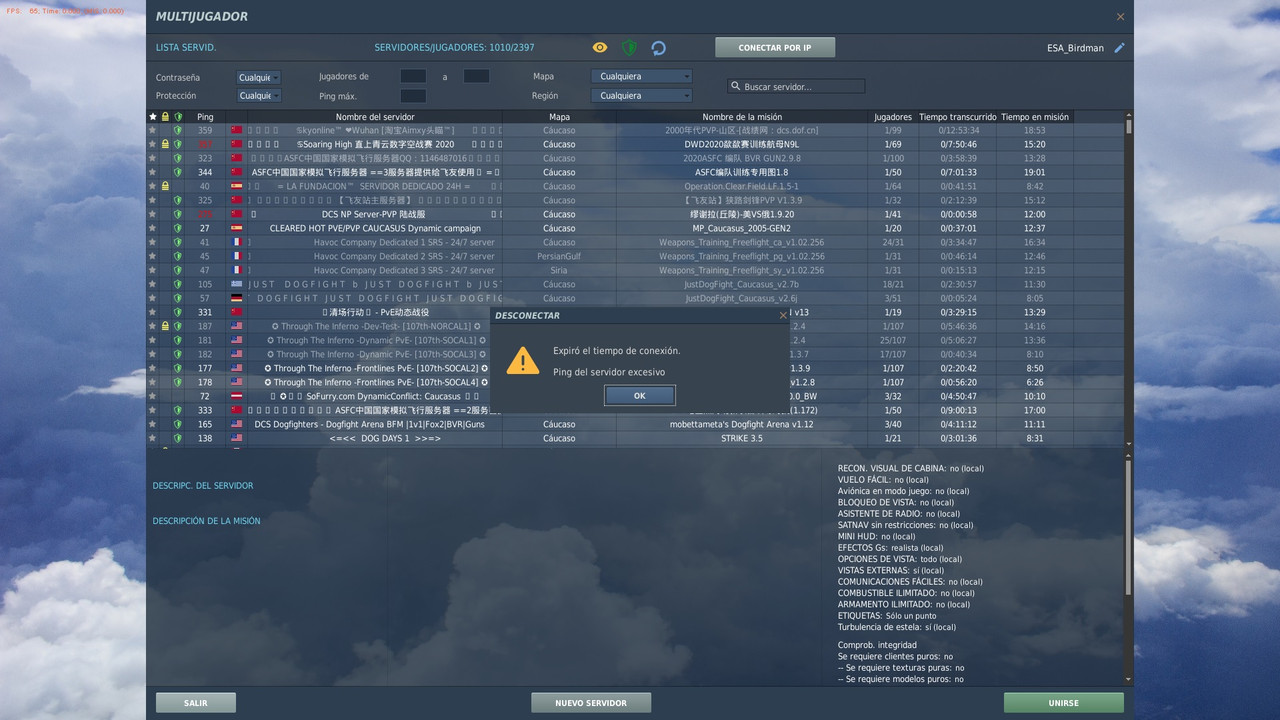This screenshot has height=720, width=1280.
Task: Click the warning triangle icon in the dialog
Action: (522, 361)
